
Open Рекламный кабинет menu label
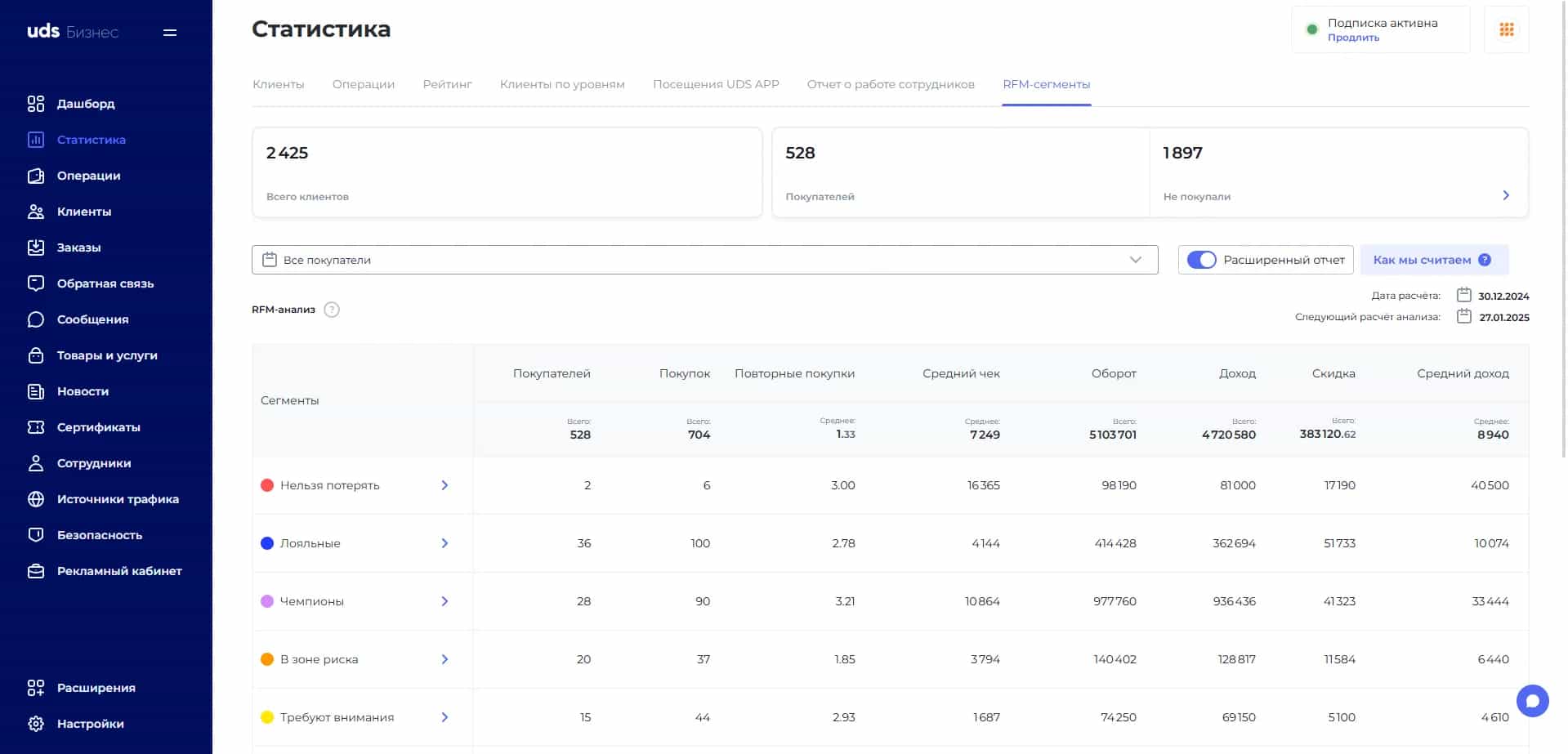119,571
